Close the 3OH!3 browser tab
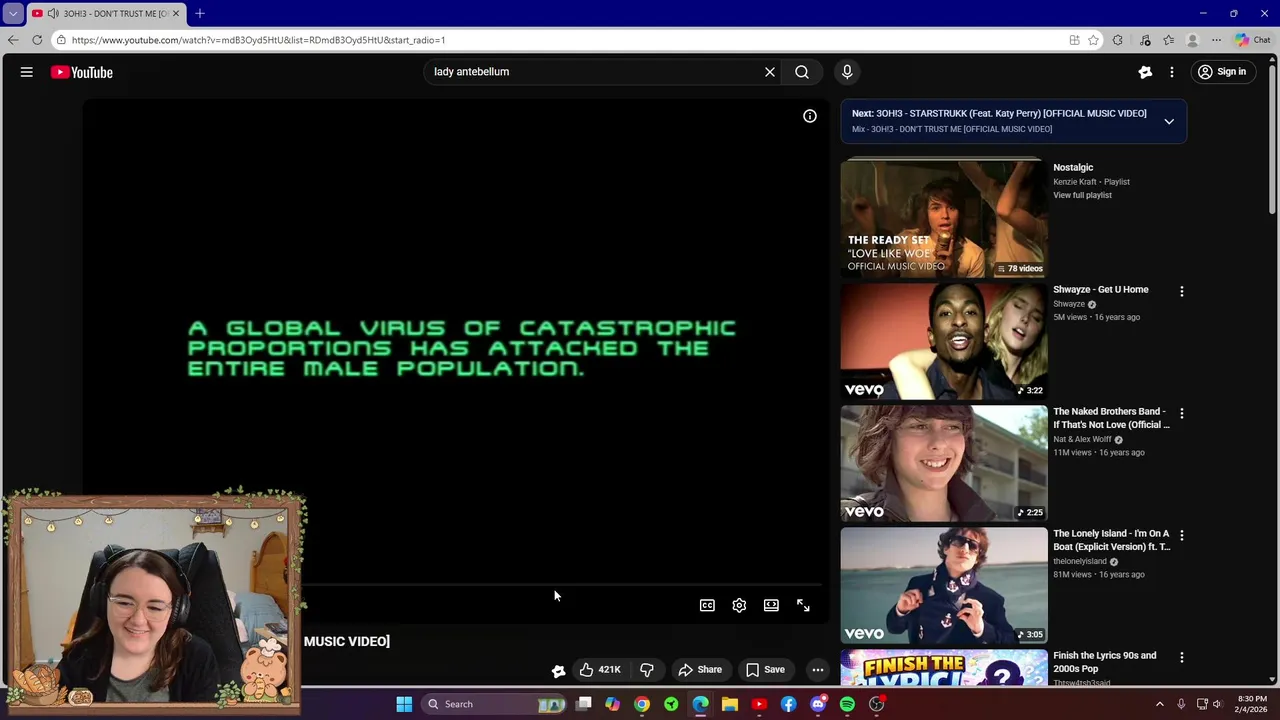 coord(176,14)
